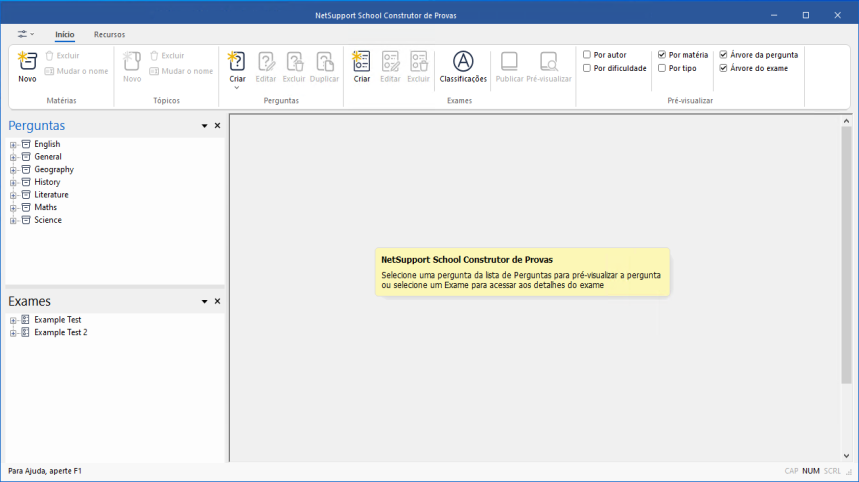Open the Perguntas panel dropdown arrow
The height and width of the screenshot is (482, 859).
(204, 126)
